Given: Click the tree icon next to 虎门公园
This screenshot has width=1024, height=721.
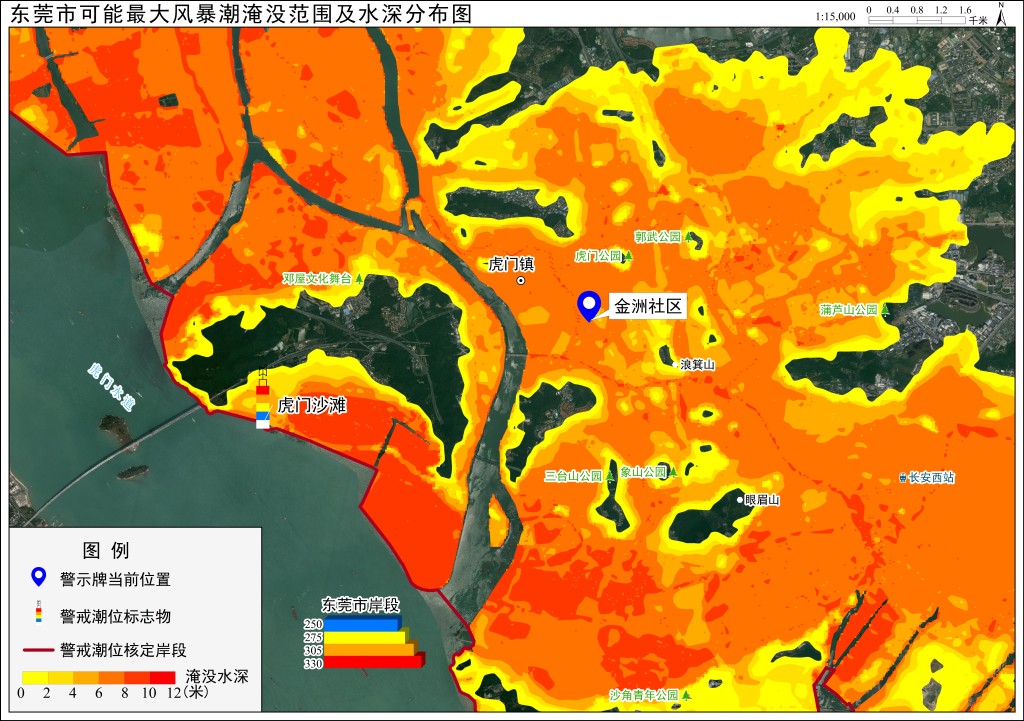Looking at the screenshot, I should [628, 256].
